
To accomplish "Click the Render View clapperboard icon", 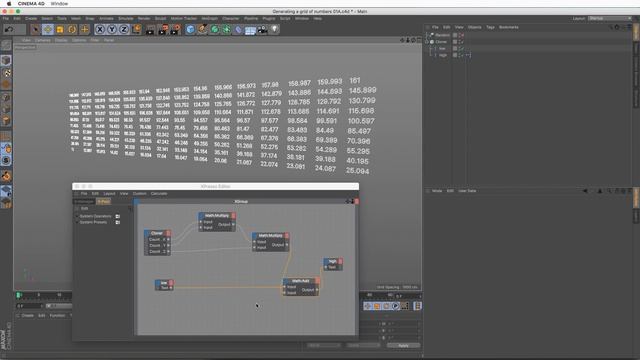I will click(151, 29).
